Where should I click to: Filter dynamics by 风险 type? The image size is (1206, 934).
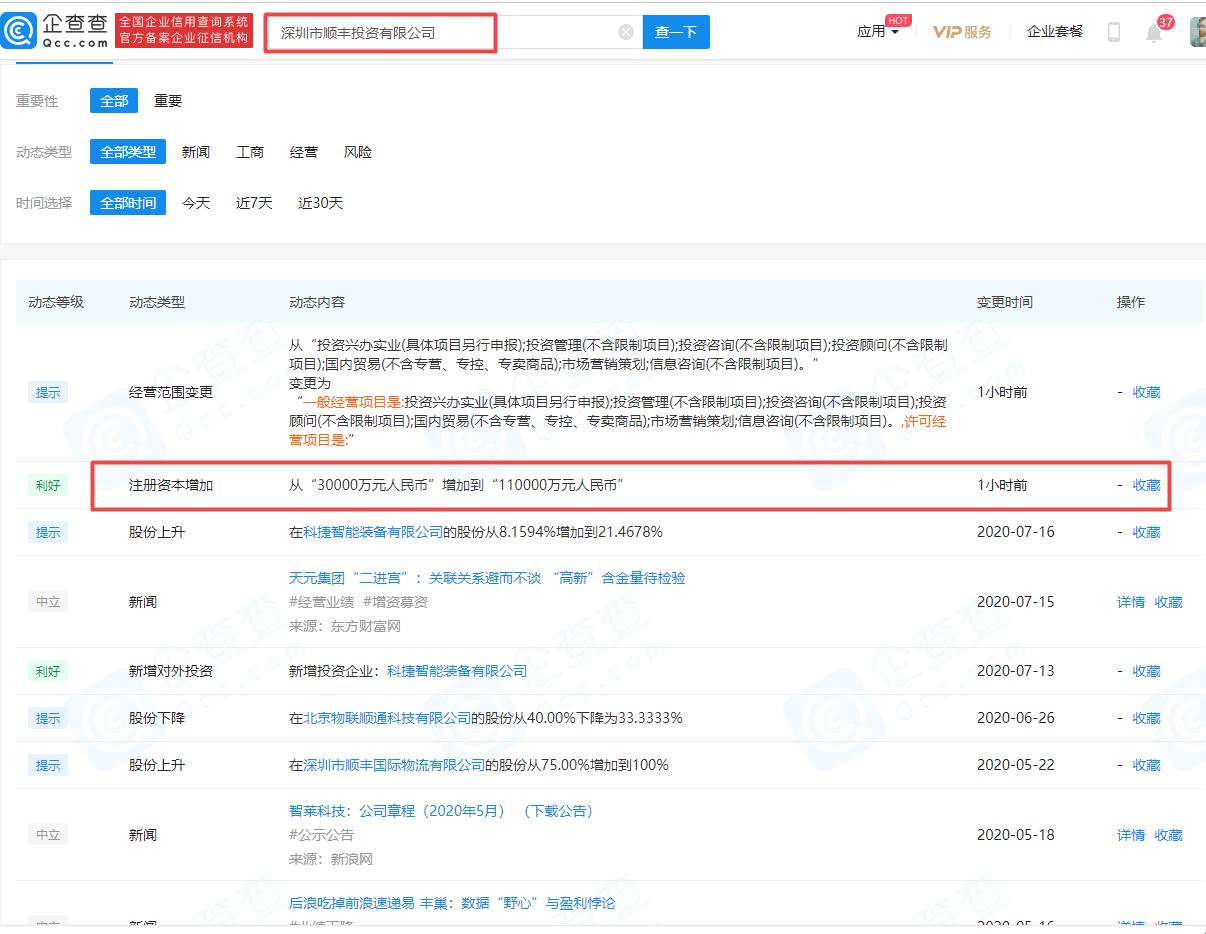point(358,152)
